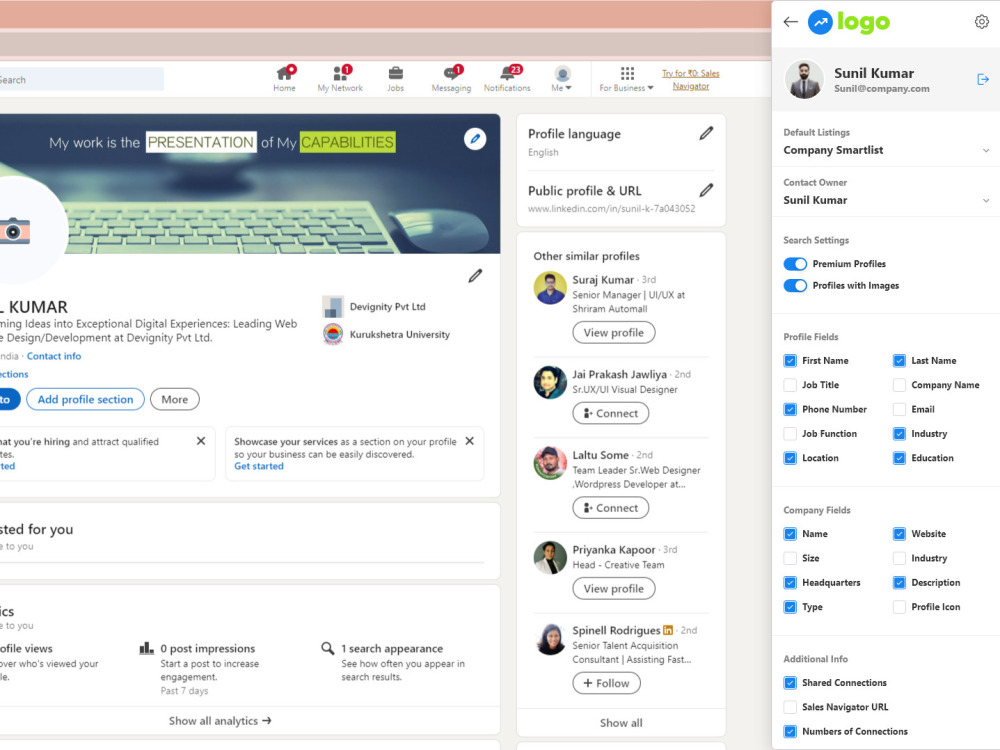Edit Profile language pencil icon
The width and height of the screenshot is (1000, 750).
point(706,133)
